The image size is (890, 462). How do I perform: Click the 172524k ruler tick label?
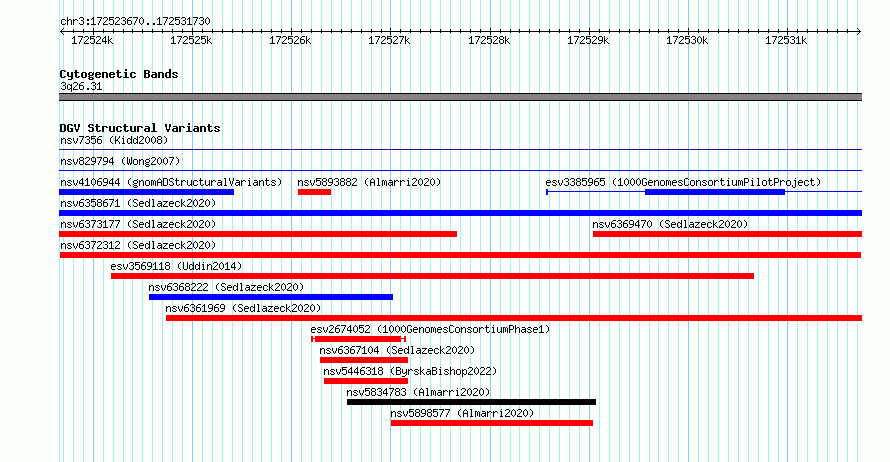(92, 40)
